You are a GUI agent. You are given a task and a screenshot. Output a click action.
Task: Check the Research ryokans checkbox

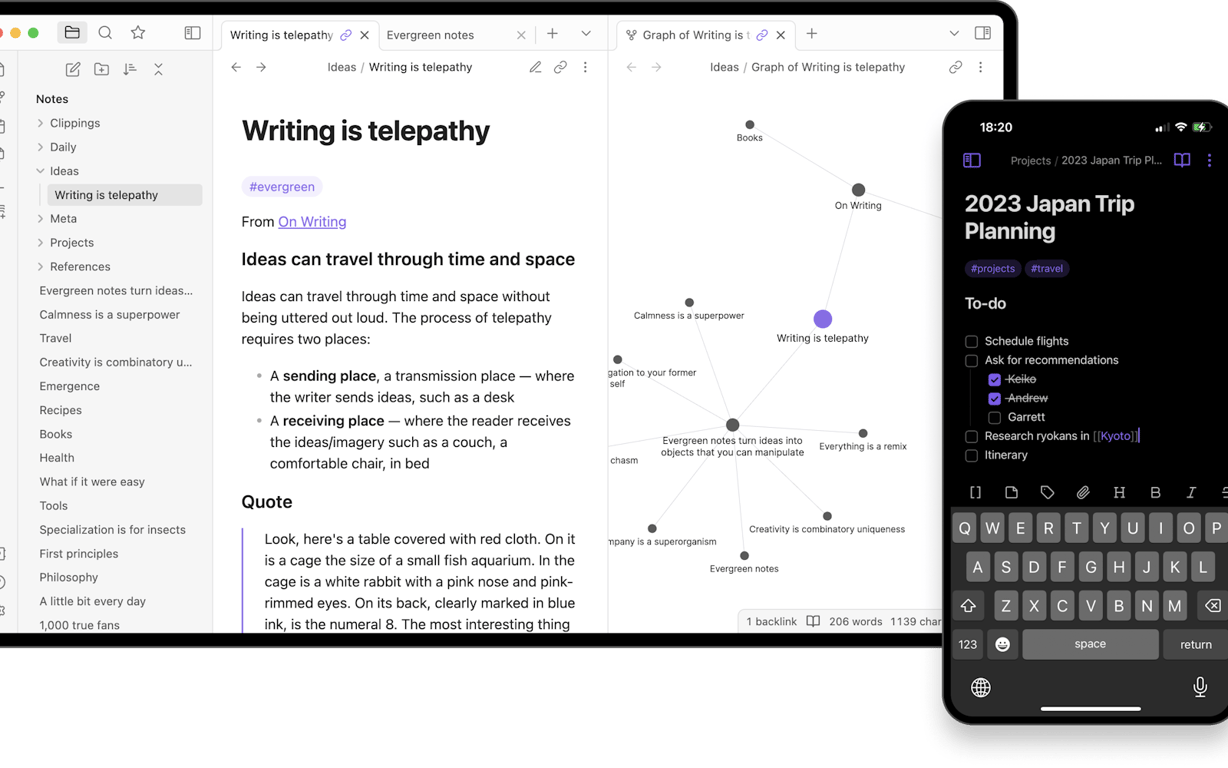971,436
